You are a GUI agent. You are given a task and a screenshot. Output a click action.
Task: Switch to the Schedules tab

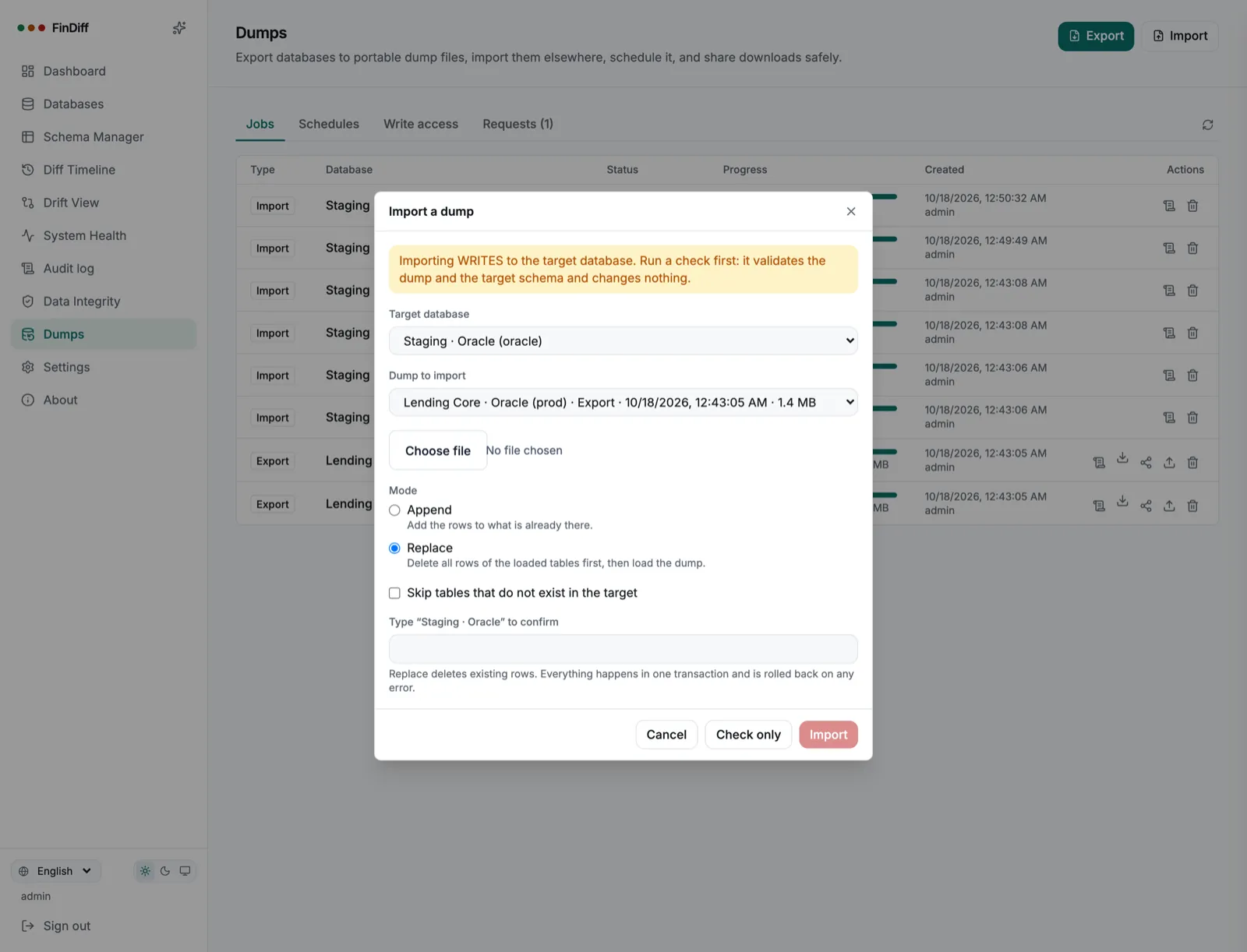[329, 124]
